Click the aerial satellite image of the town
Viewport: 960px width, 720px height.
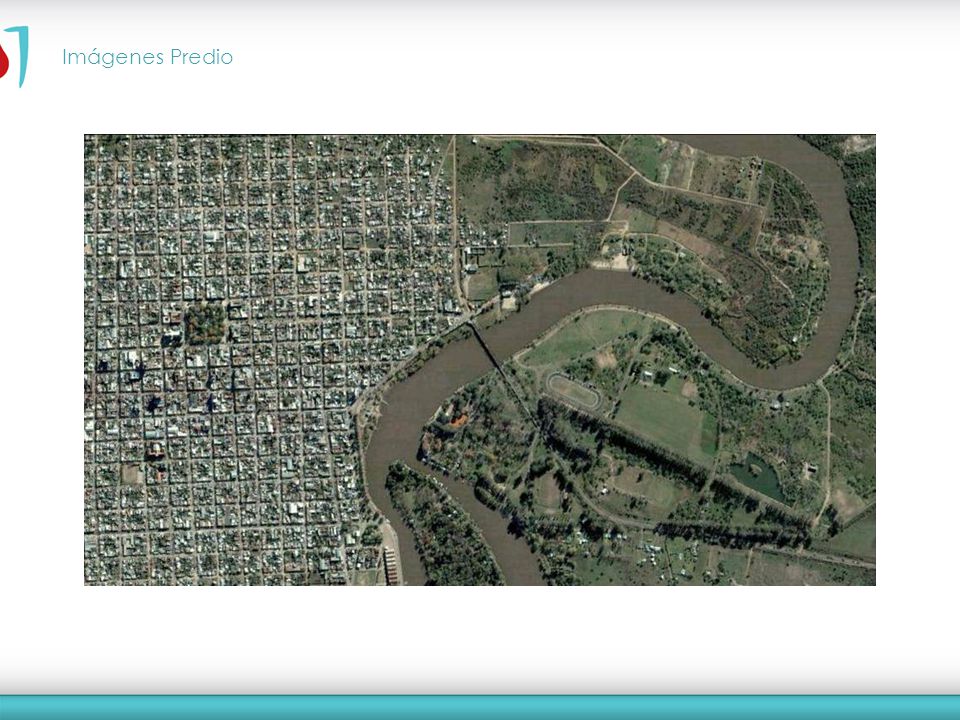(x=479, y=360)
